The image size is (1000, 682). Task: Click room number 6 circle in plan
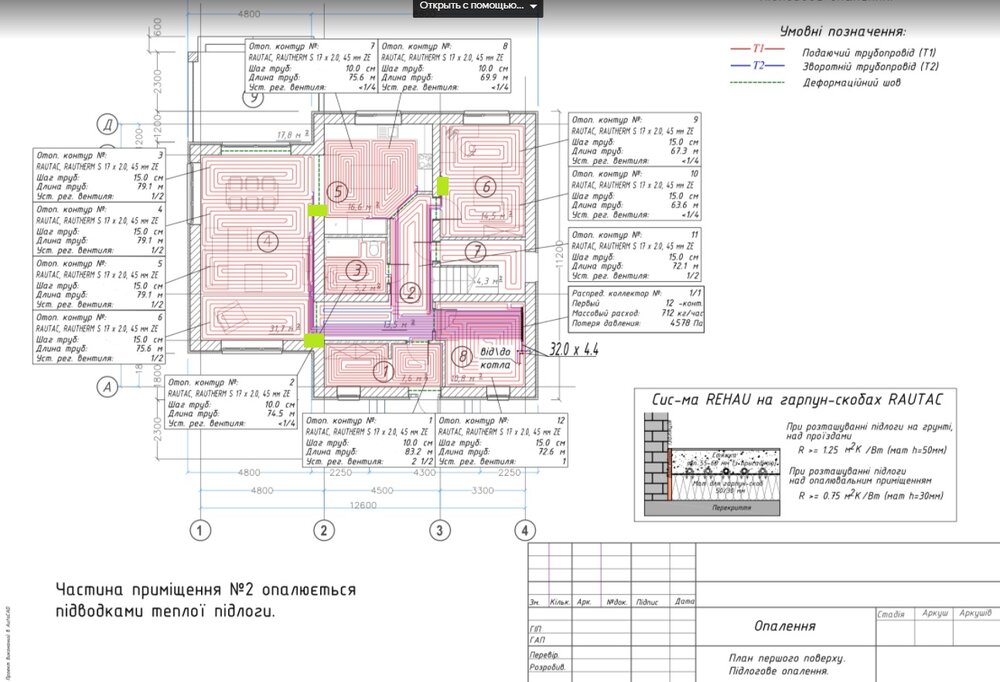pos(486,186)
